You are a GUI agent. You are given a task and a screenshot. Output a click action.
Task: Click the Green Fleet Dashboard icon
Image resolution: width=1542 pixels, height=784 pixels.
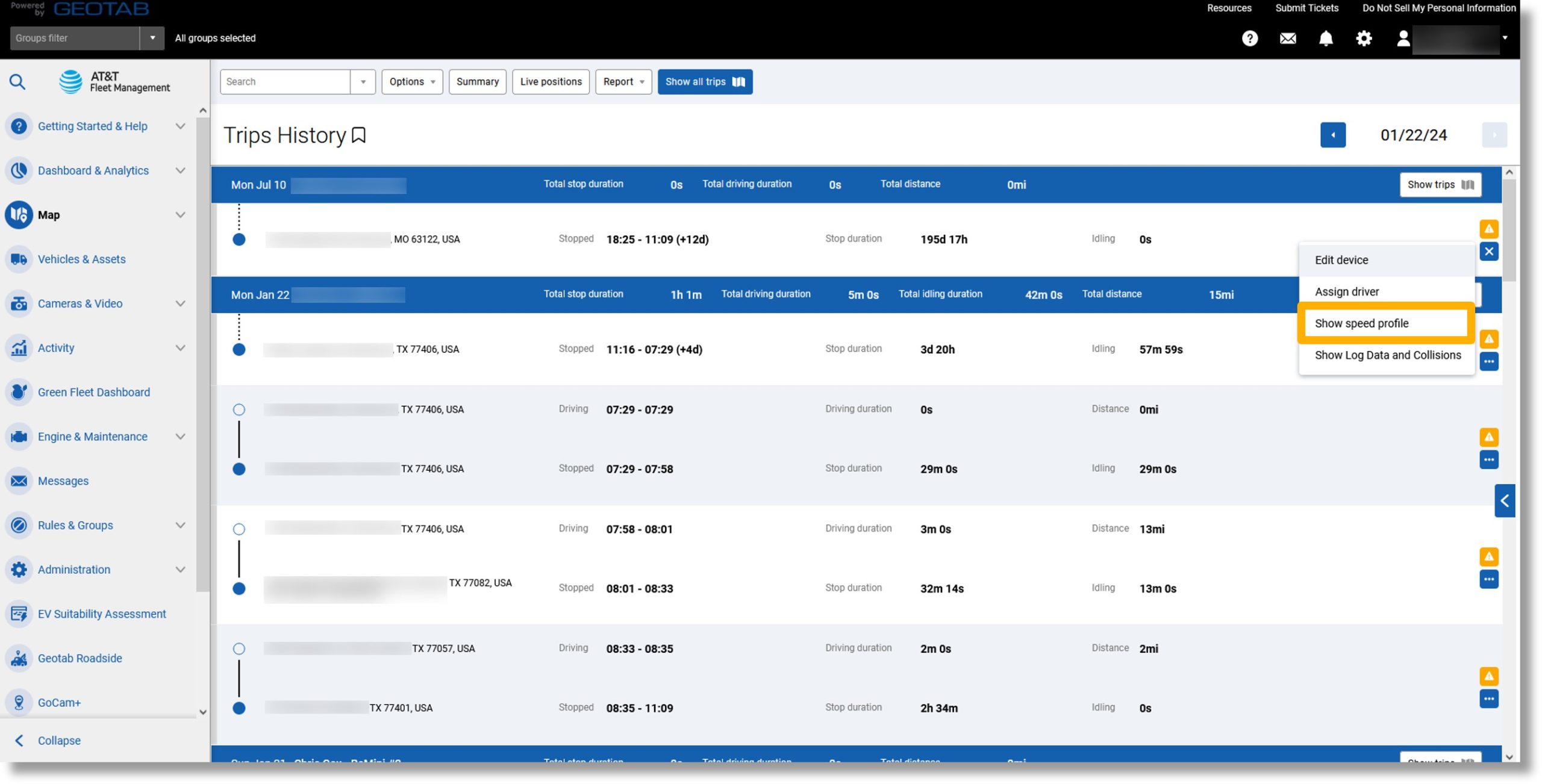point(19,392)
